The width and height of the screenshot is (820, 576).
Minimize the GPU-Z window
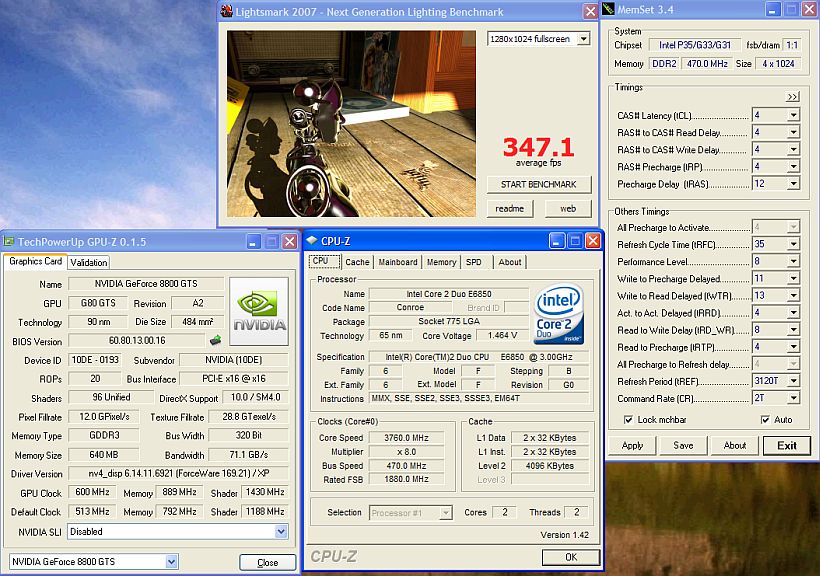click(254, 242)
